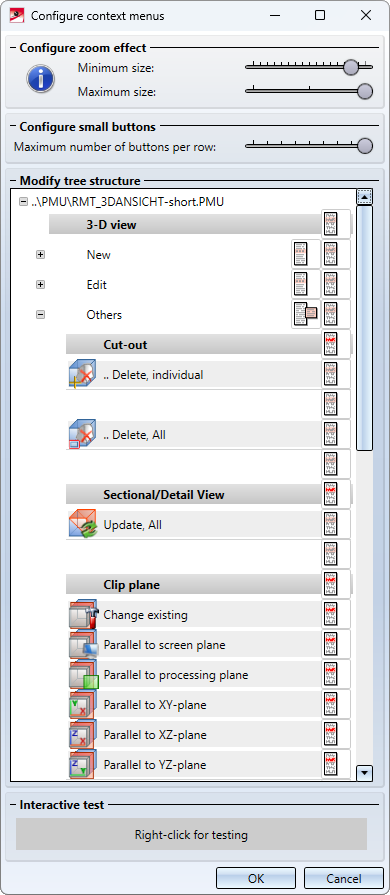Pick the Parallel to XY-plane icon

pyautogui.click(x=83, y=705)
